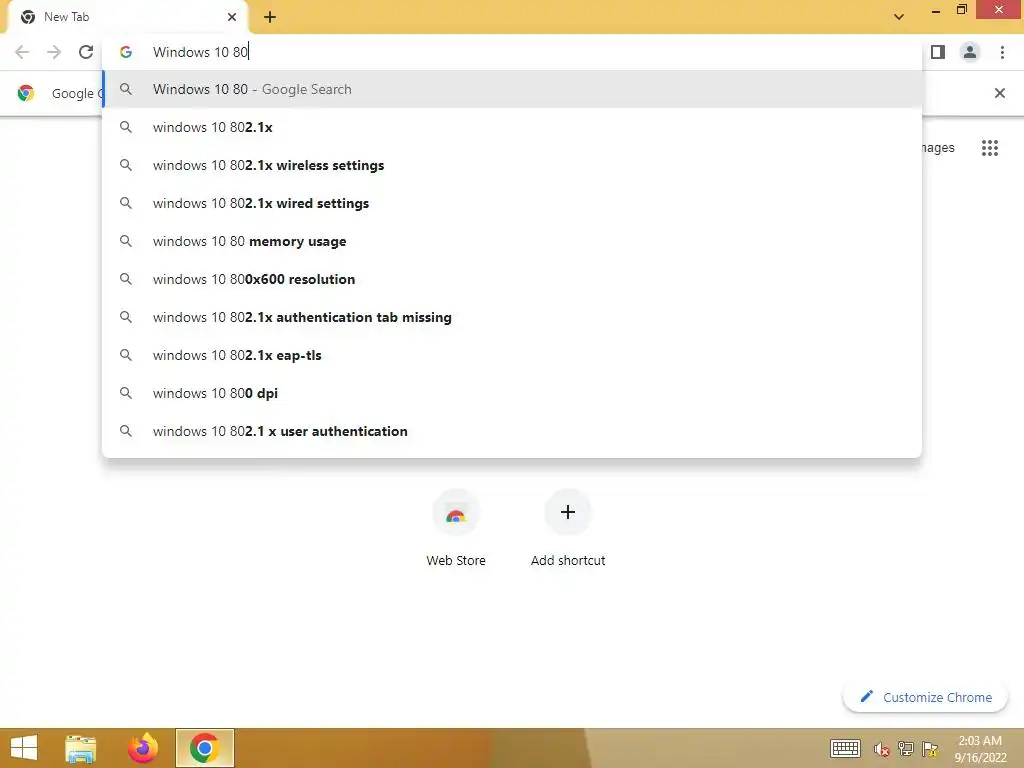Select '802.1x authentication tab missing' suggestion
Screen dimensions: 1024x768
[513, 317]
